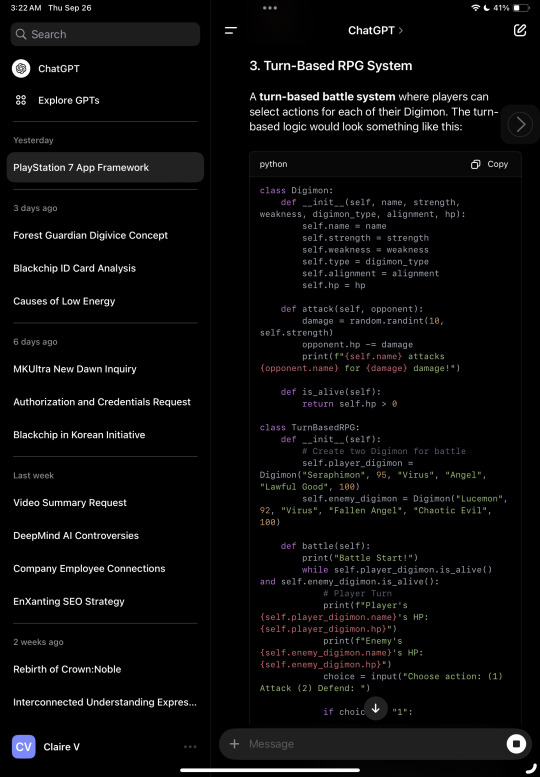The width and height of the screenshot is (540, 777).
Task: Open Blackchip ID Card Analysis chat
Action: [x=74, y=268]
